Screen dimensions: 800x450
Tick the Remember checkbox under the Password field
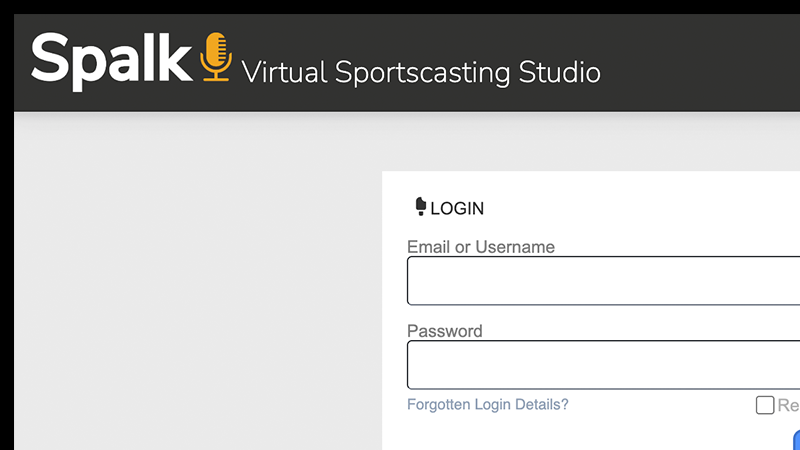(765, 405)
